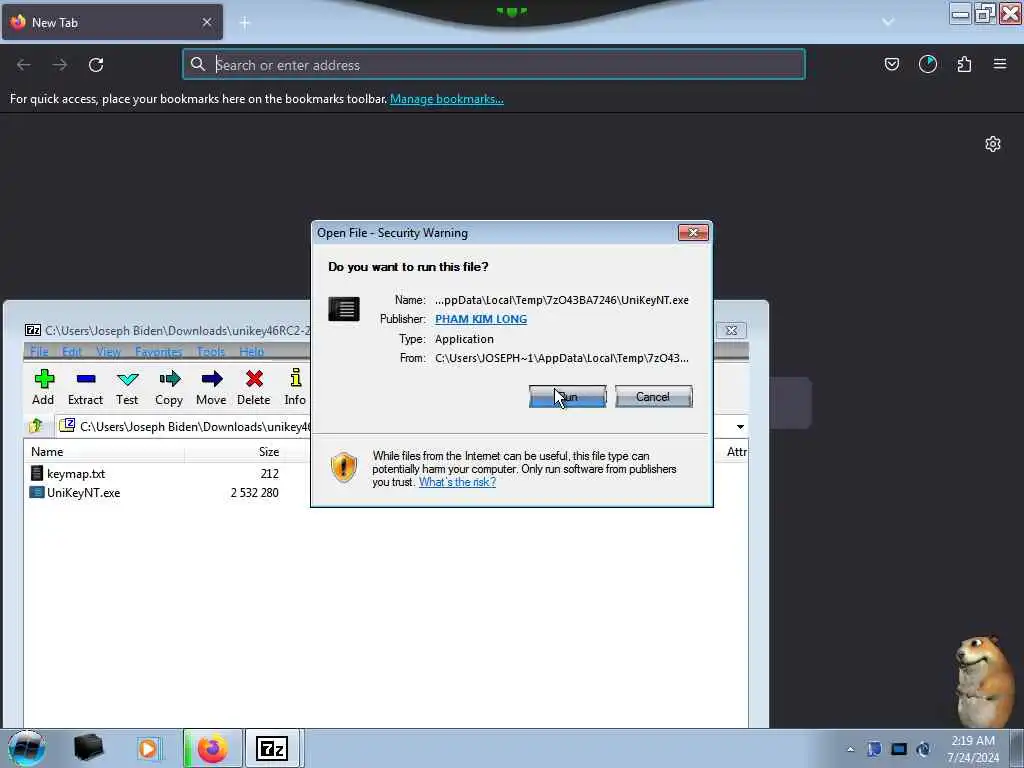Go forward in Firefox
Image resolution: width=1024 pixels, height=768 pixels.
point(59,65)
